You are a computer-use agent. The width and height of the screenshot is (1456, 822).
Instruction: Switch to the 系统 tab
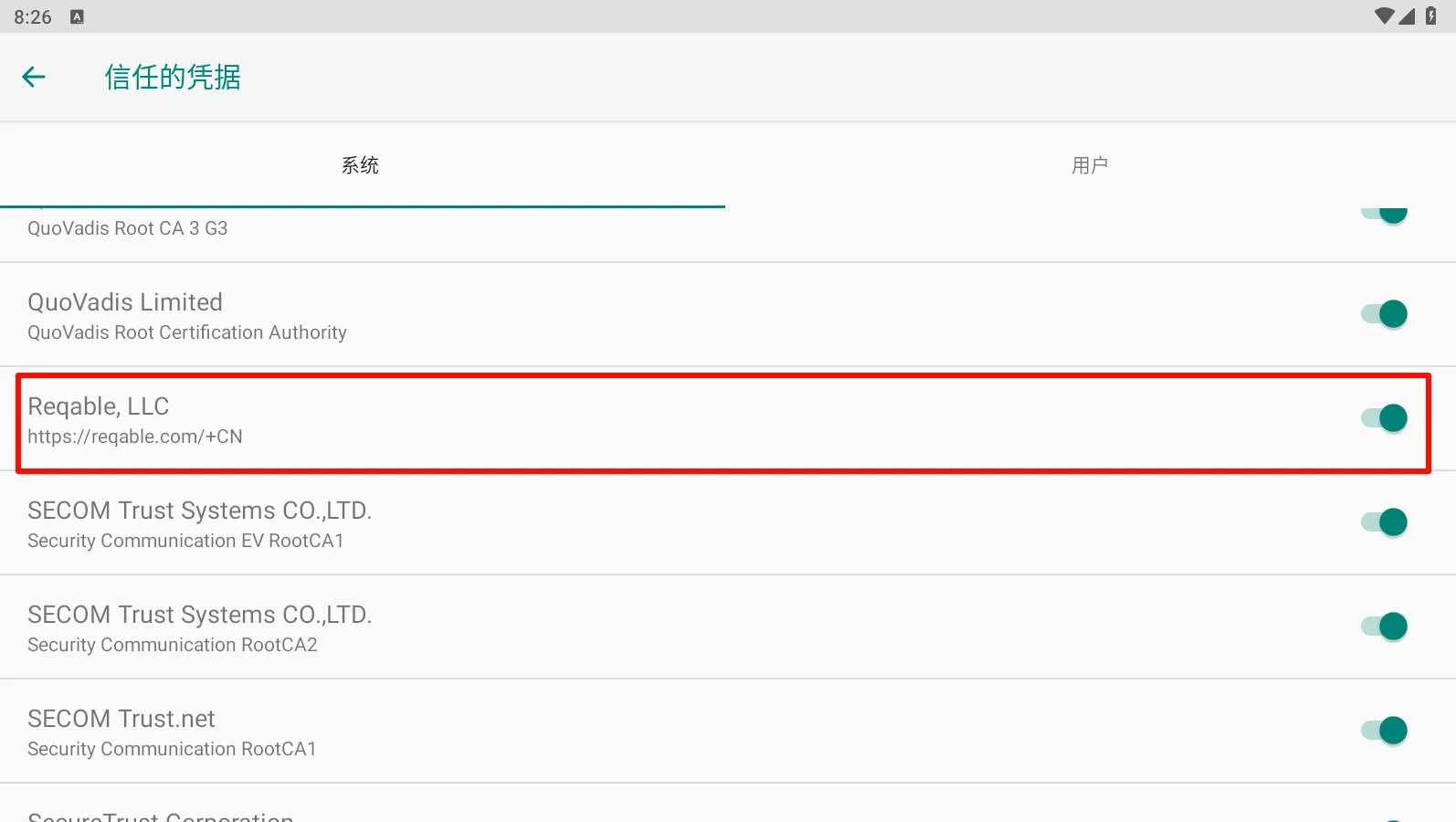[x=361, y=165]
